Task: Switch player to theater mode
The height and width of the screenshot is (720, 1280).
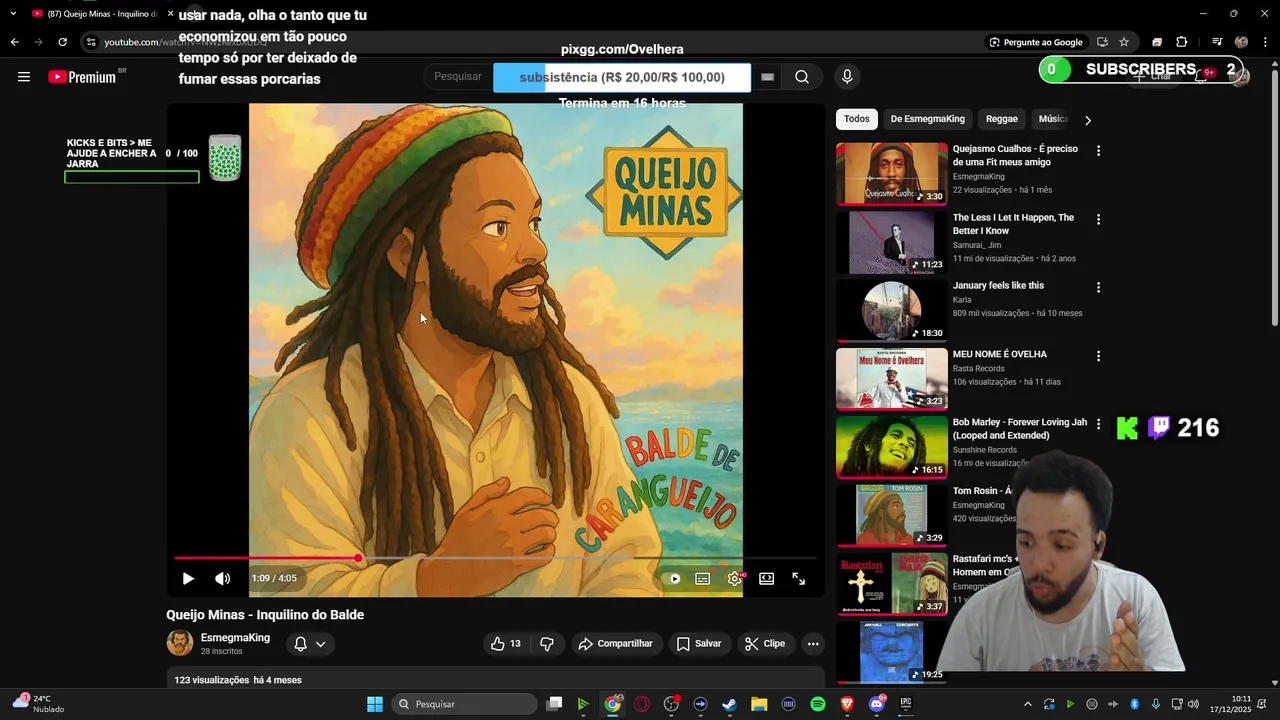Action: [766, 578]
